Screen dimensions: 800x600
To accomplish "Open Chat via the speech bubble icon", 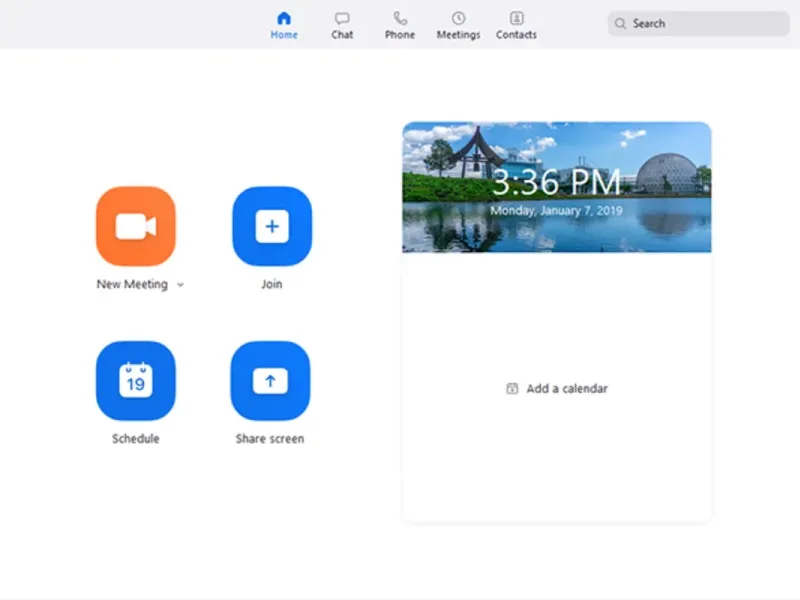I will 342,18.
